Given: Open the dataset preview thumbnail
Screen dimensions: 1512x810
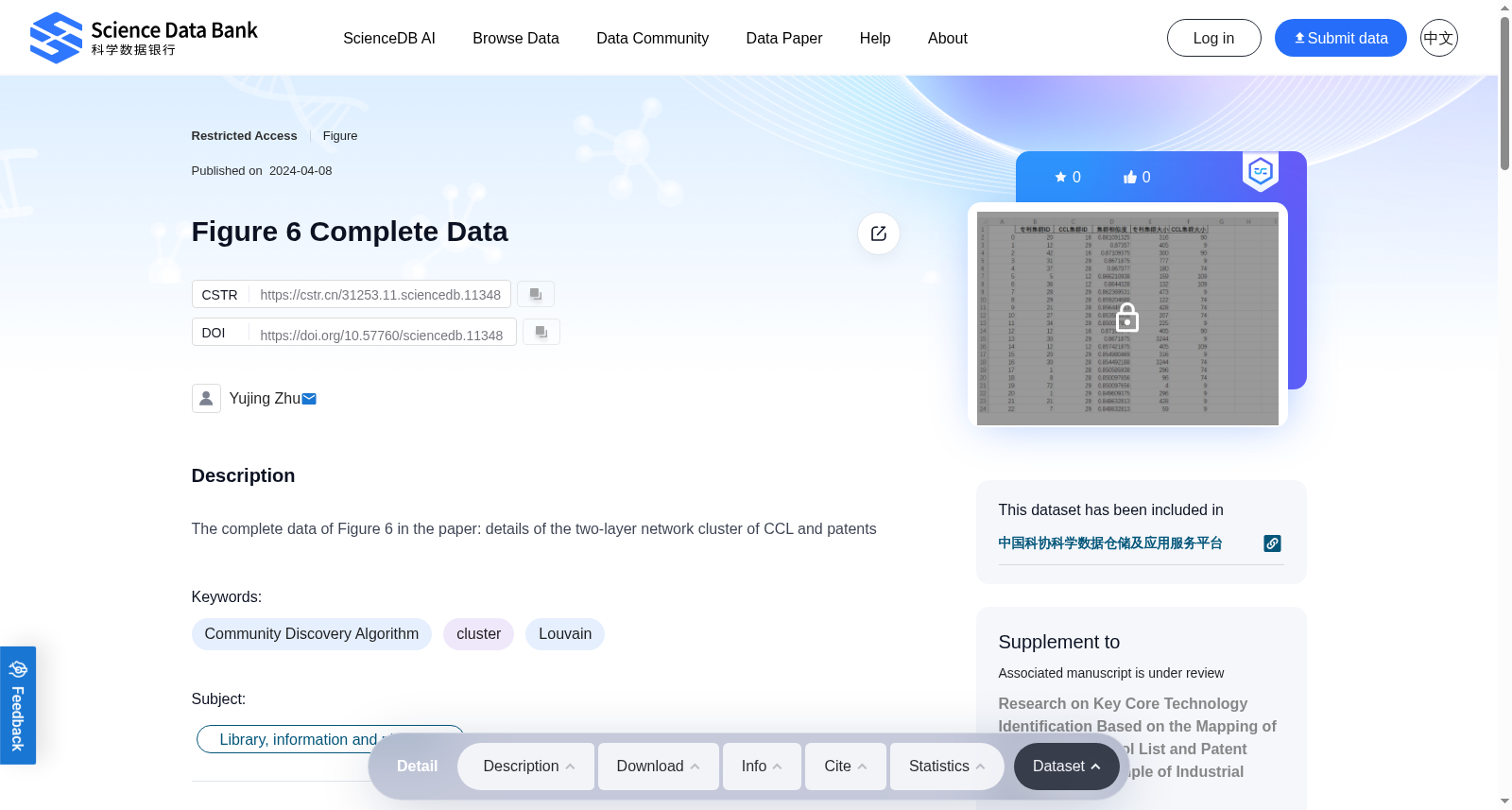Looking at the screenshot, I should (1127, 318).
